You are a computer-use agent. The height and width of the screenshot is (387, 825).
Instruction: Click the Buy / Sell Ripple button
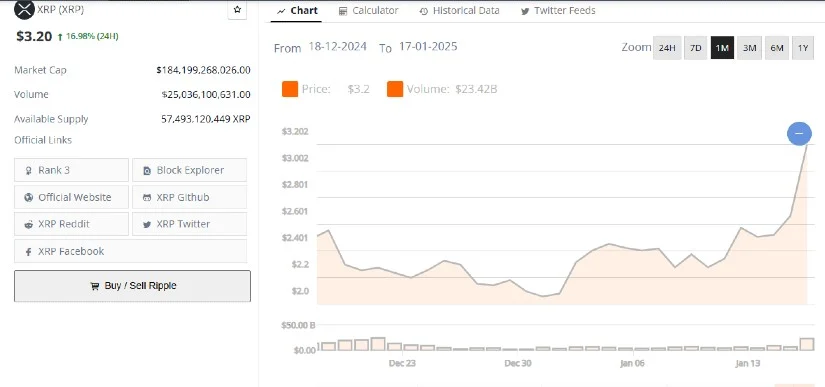[133, 286]
